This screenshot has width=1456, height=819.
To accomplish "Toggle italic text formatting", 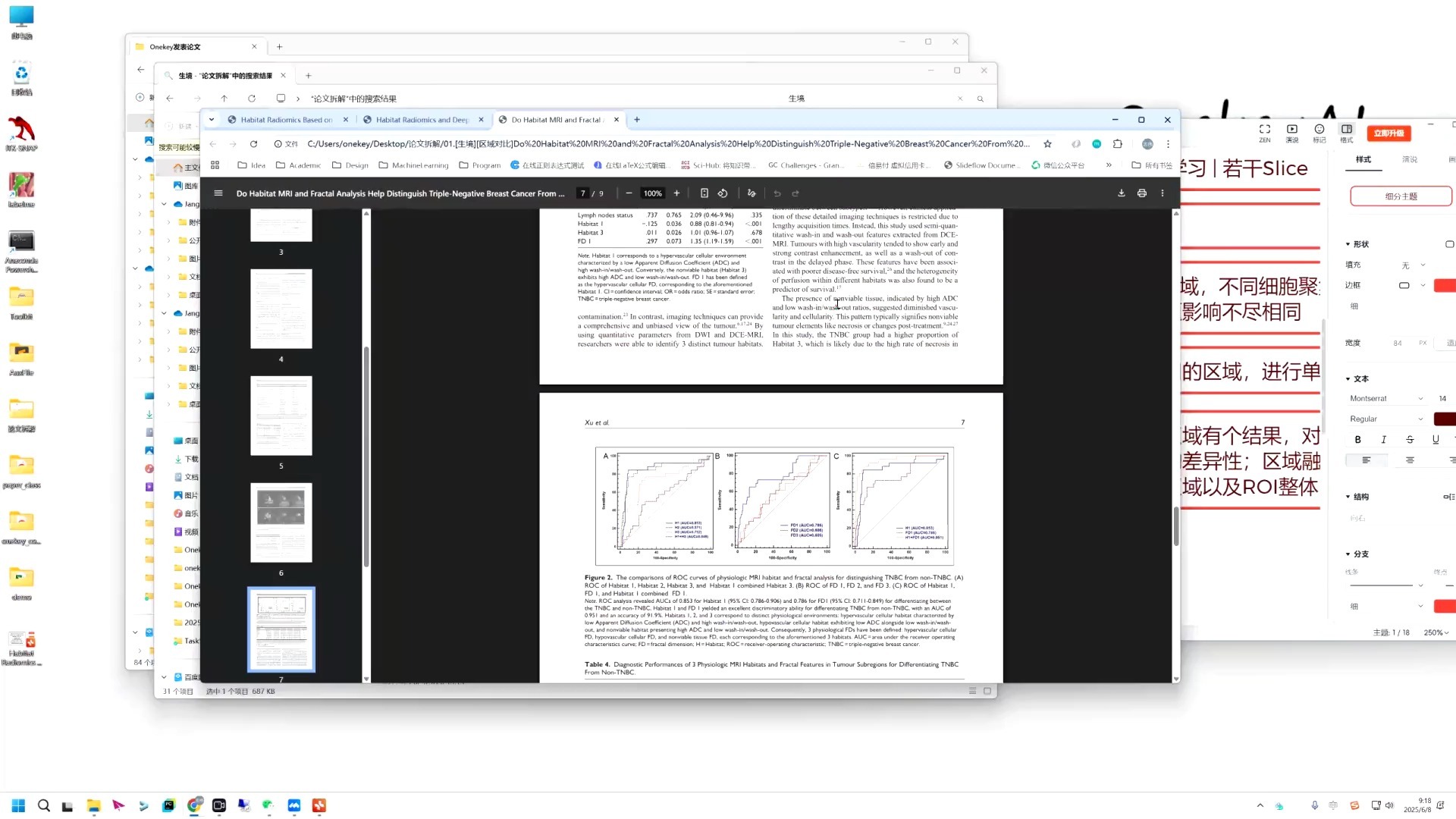I will click(x=1383, y=439).
